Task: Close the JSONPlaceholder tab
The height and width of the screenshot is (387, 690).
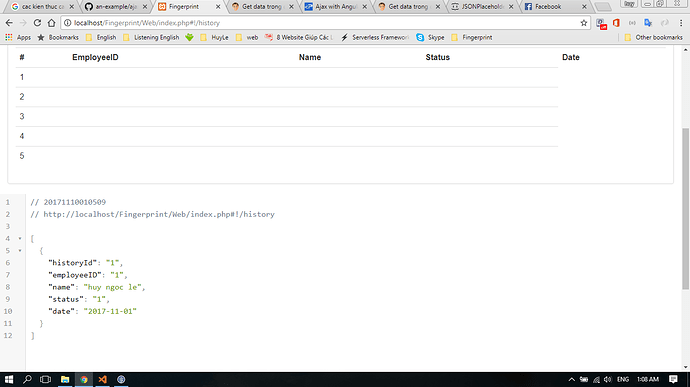Action: 511,7
